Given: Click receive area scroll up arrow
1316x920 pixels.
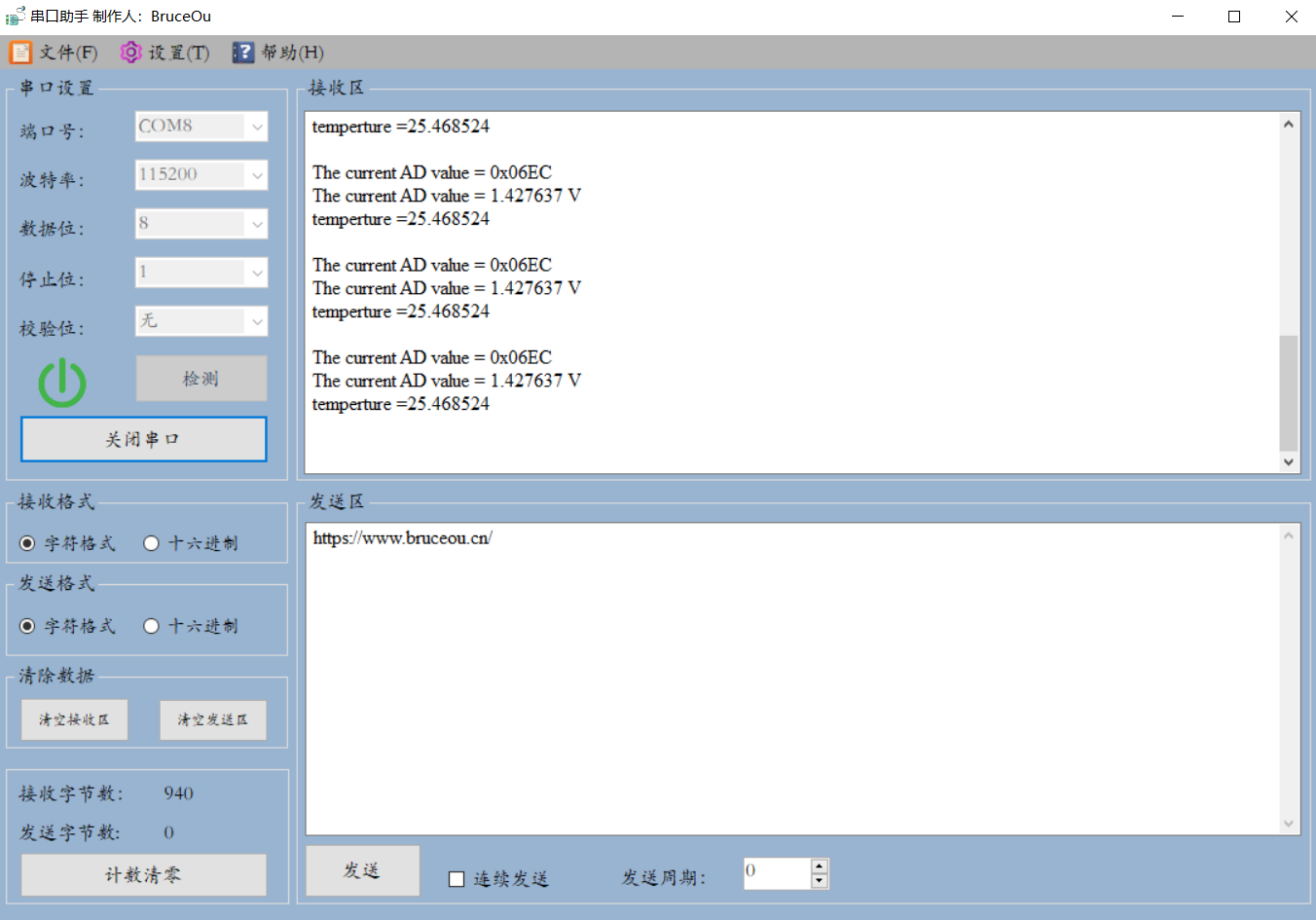Looking at the screenshot, I should point(1289,124).
